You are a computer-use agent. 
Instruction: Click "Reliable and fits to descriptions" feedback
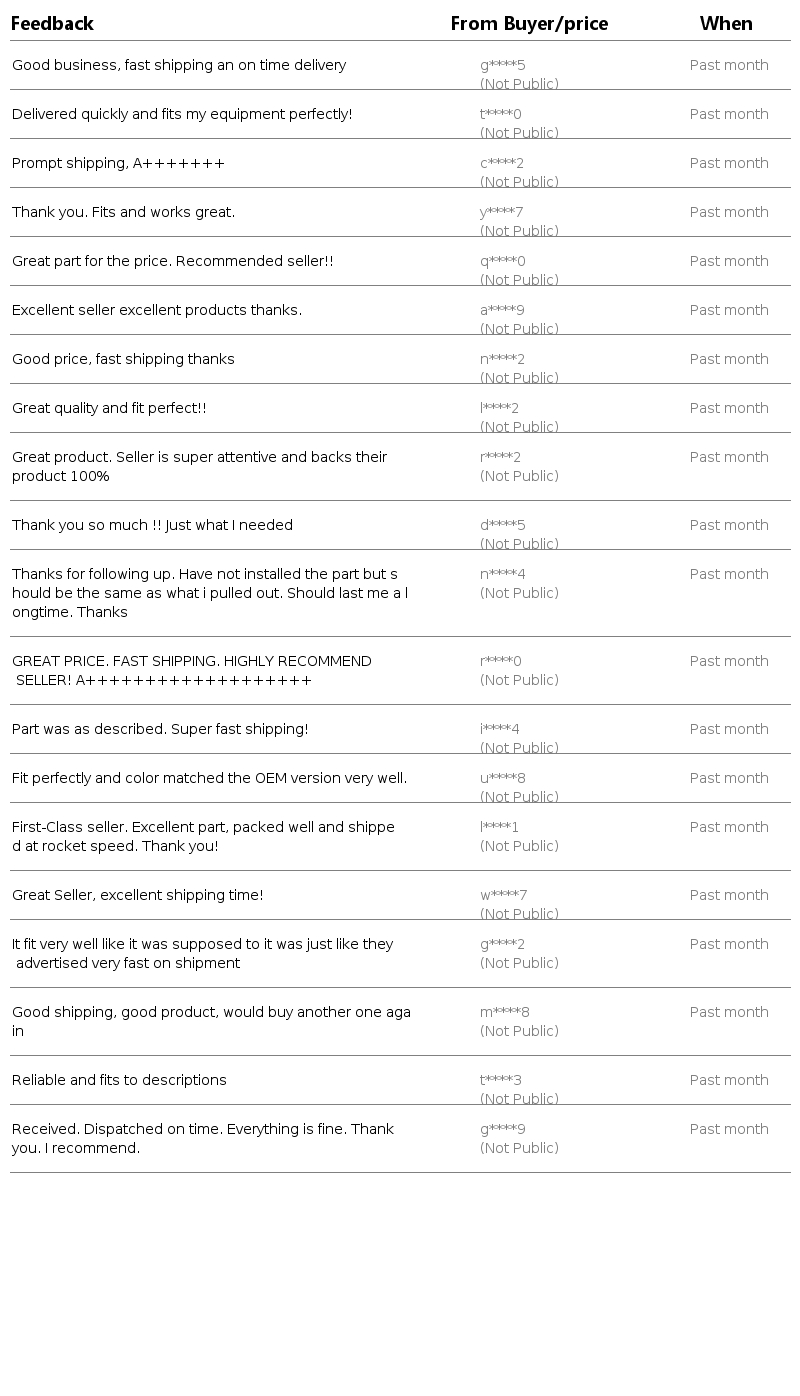pos(119,1081)
